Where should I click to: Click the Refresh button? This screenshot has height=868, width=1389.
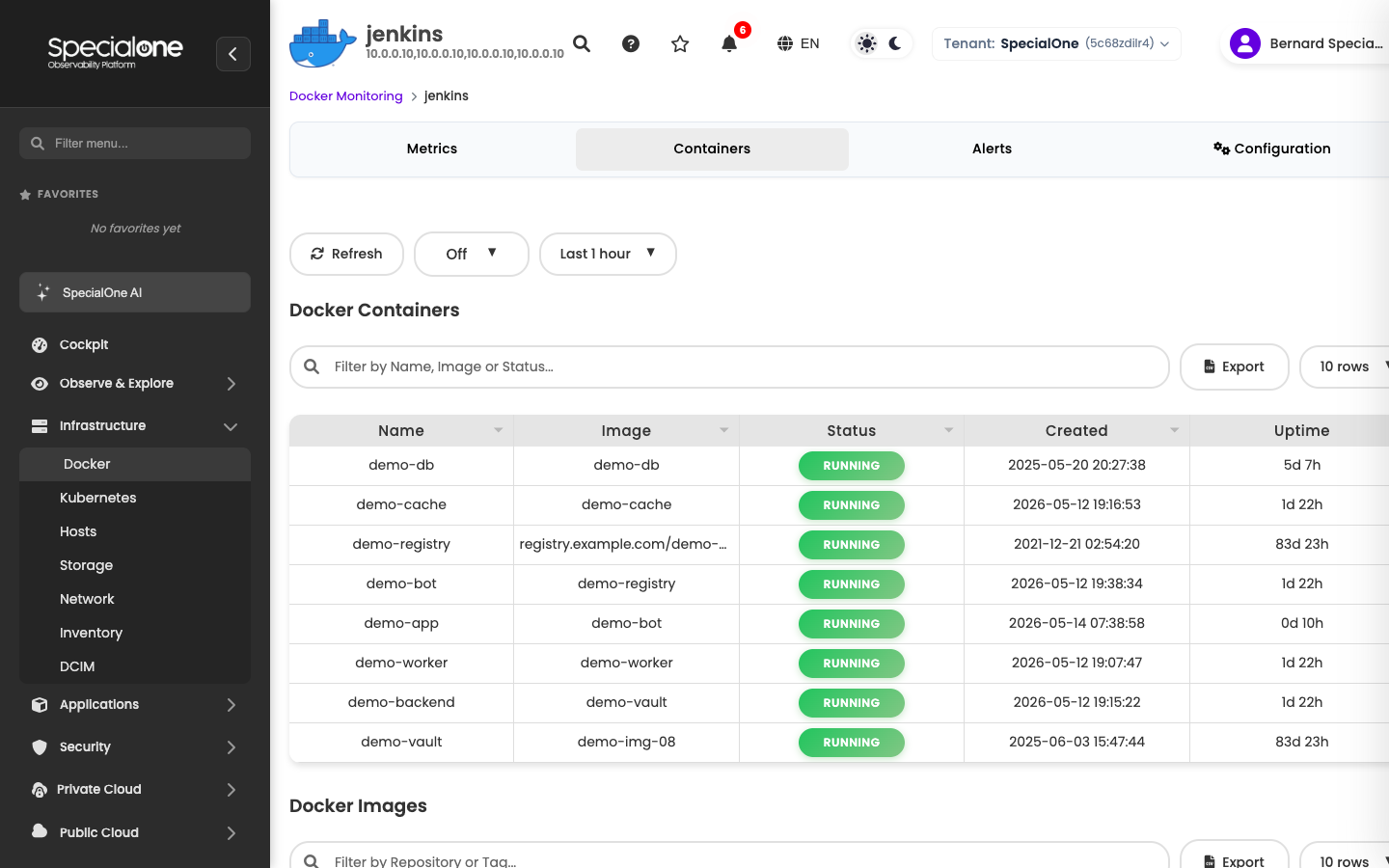point(346,254)
